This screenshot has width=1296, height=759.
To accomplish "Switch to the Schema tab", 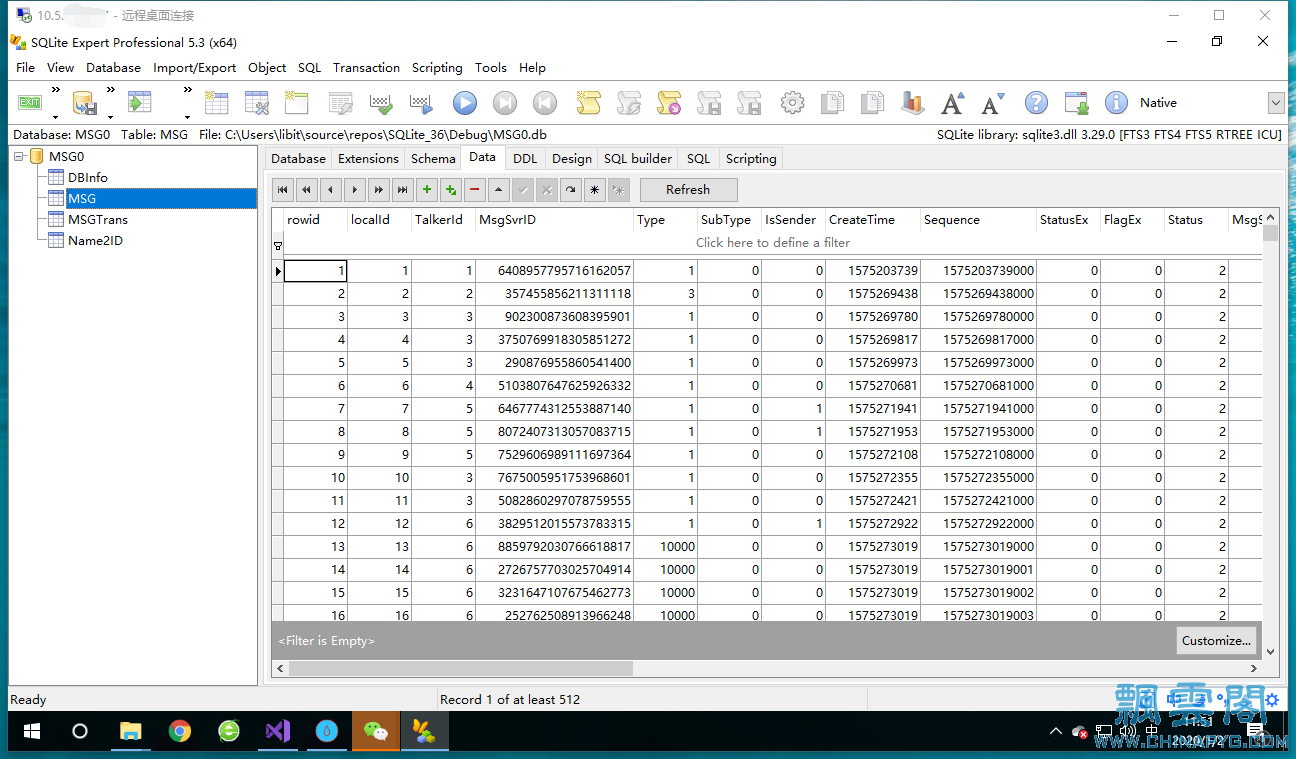I will [433, 158].
